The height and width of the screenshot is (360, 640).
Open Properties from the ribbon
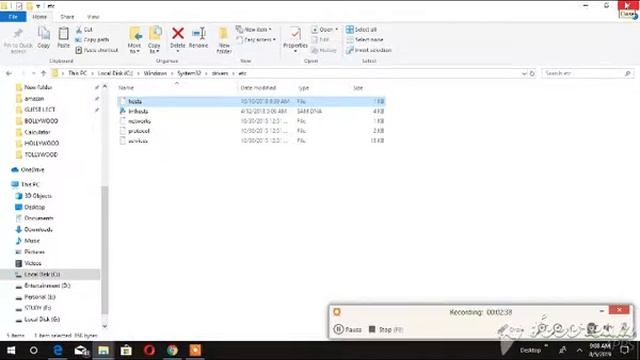tap(295, 39)
